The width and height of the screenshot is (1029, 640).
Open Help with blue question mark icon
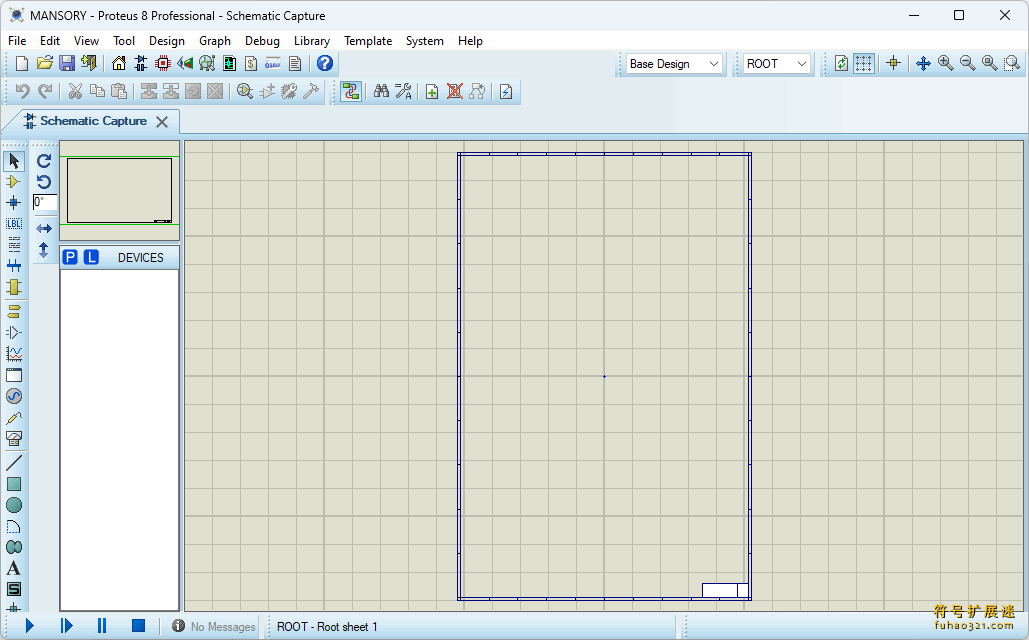[x=325, y=63]
